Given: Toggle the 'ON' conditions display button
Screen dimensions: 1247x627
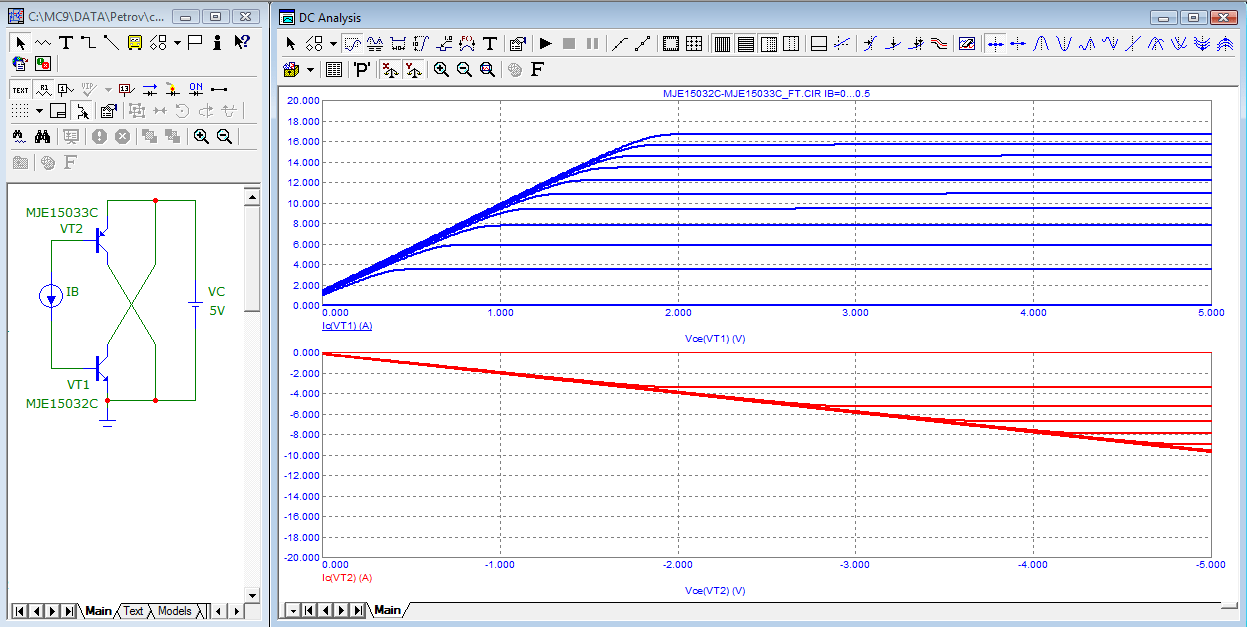Looking at the screenshot, I should pyautogui.click(x=196, y=90).
